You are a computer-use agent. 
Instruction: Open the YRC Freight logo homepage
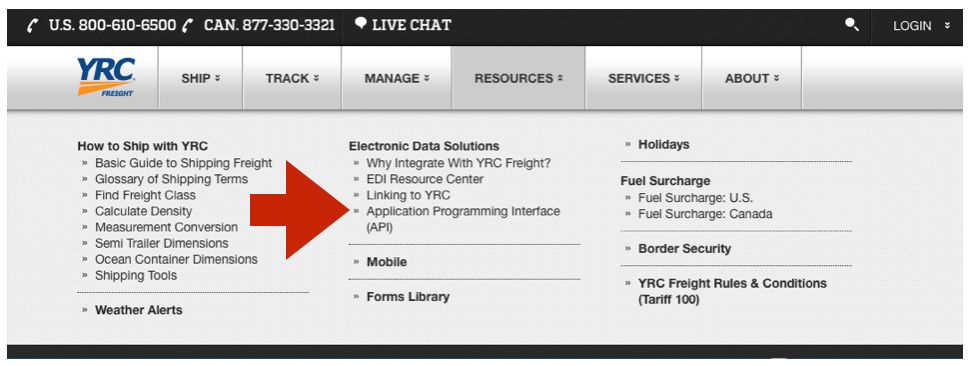(106, 77)
